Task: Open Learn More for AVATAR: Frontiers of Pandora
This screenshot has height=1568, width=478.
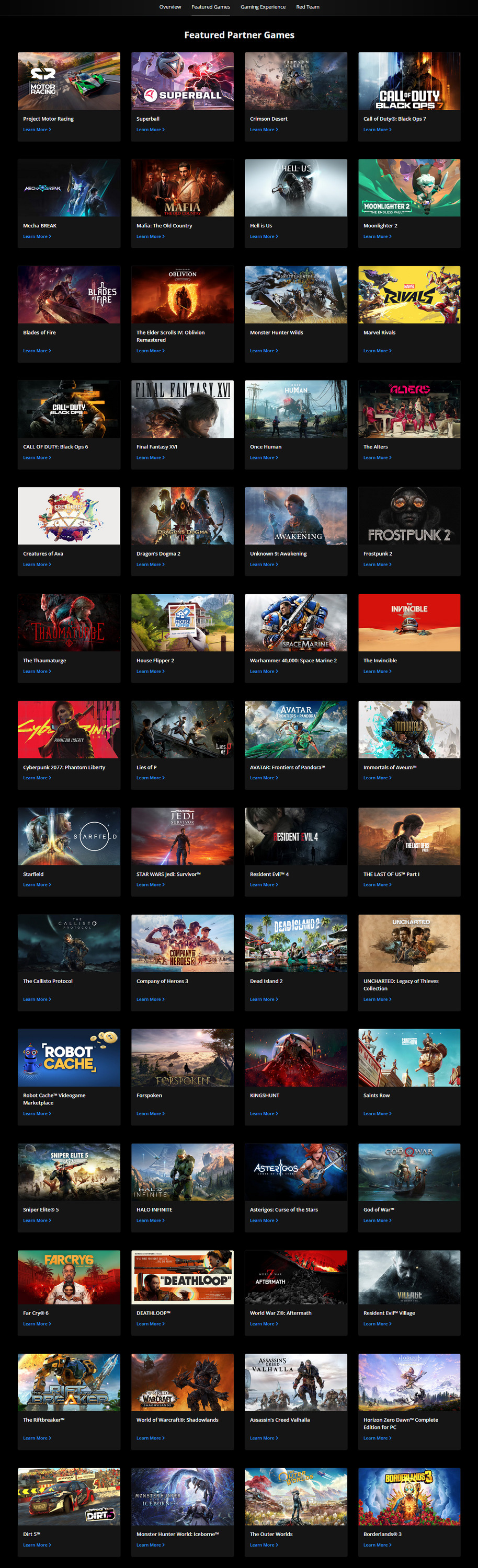Action: click(x=264, y=778)
